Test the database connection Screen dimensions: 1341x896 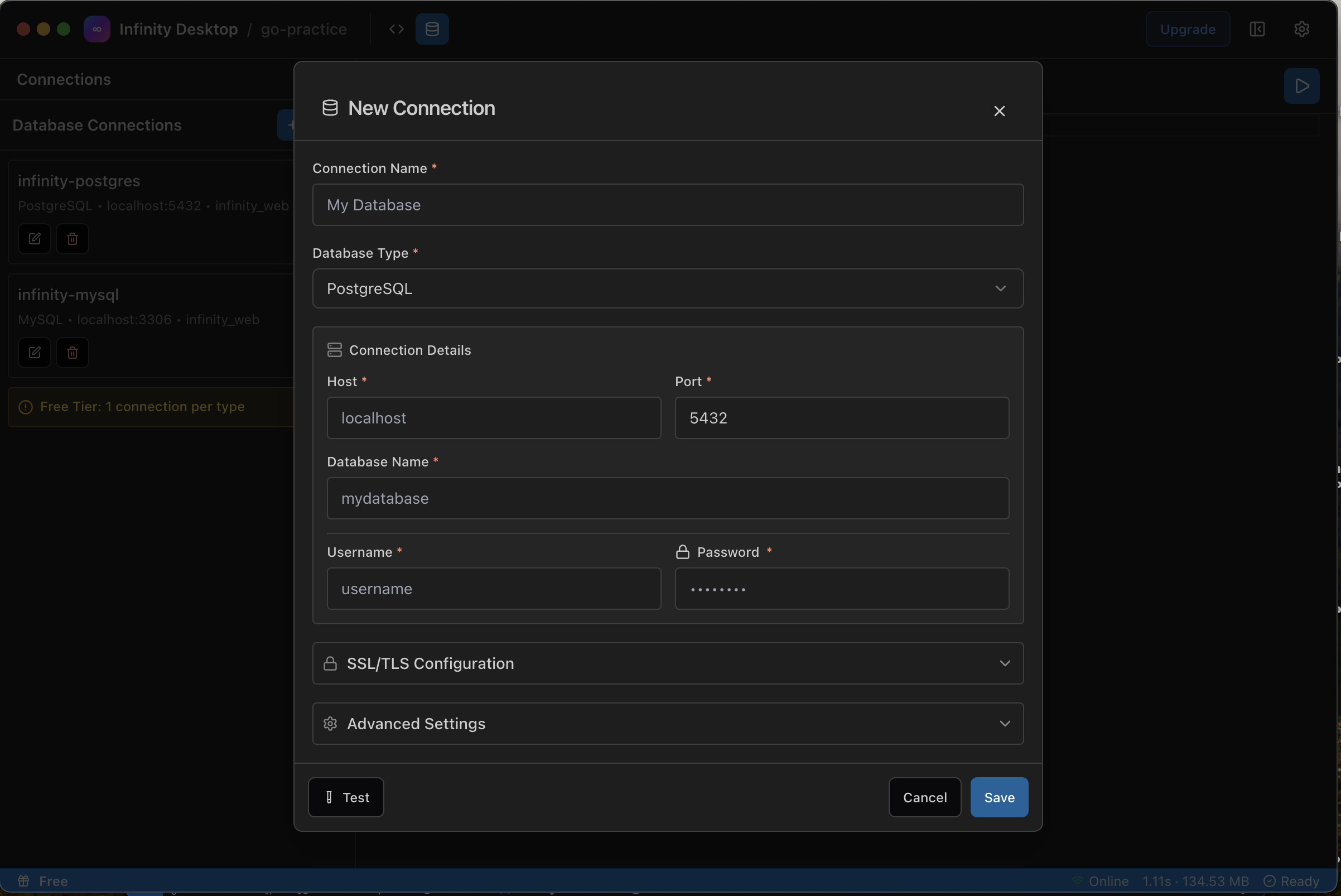pos(345,797)
